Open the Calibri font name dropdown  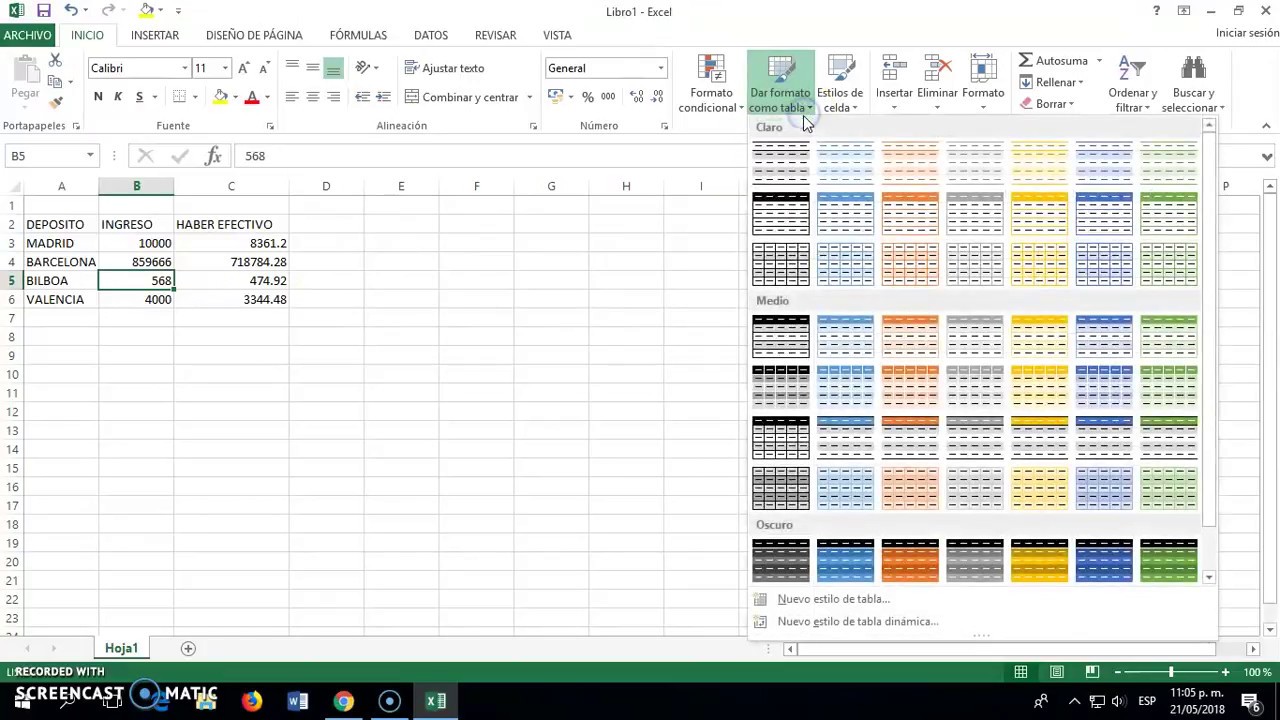184,68
